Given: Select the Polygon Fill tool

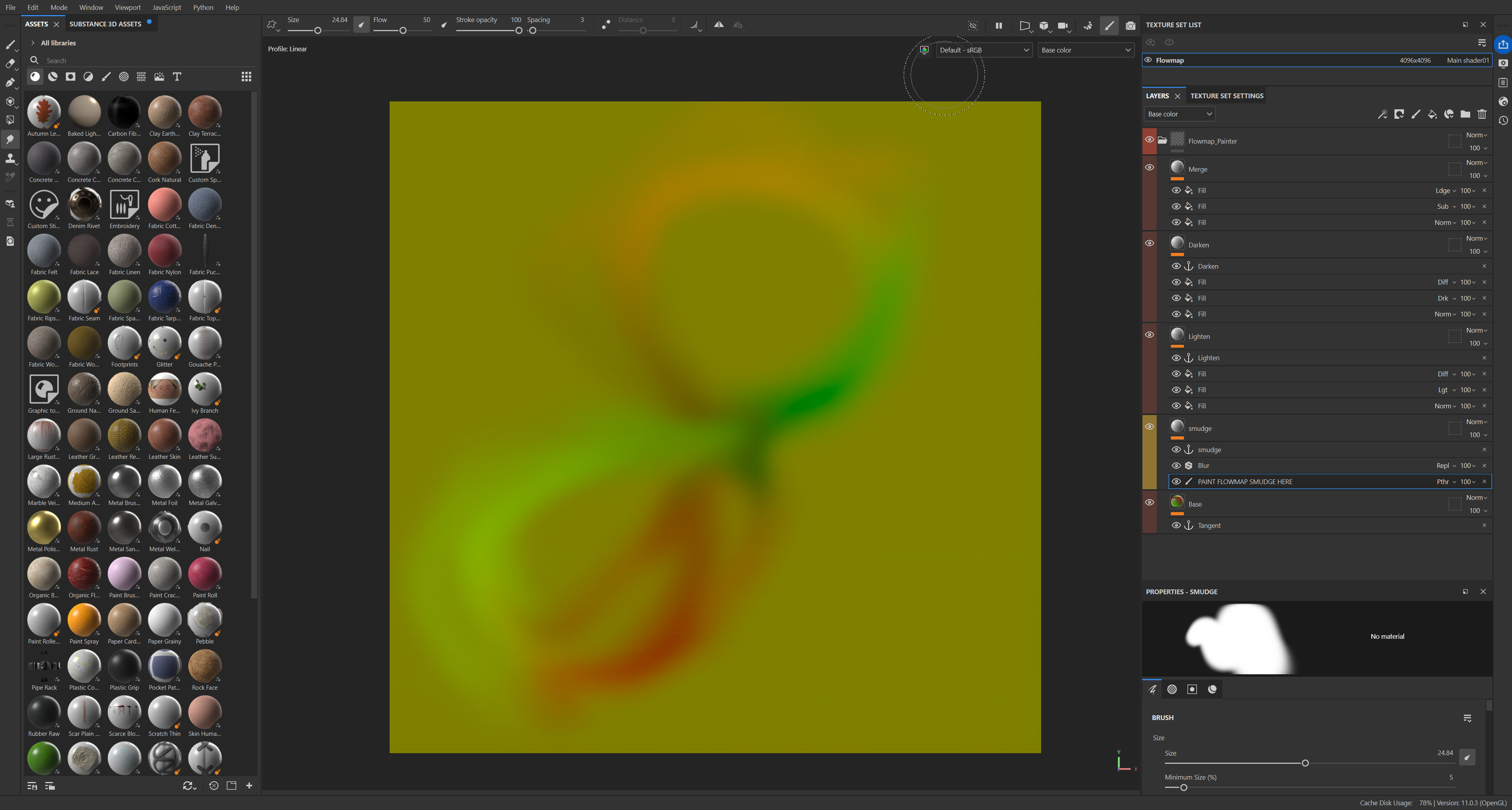Looking at the screenshot, I should point(11,120).
